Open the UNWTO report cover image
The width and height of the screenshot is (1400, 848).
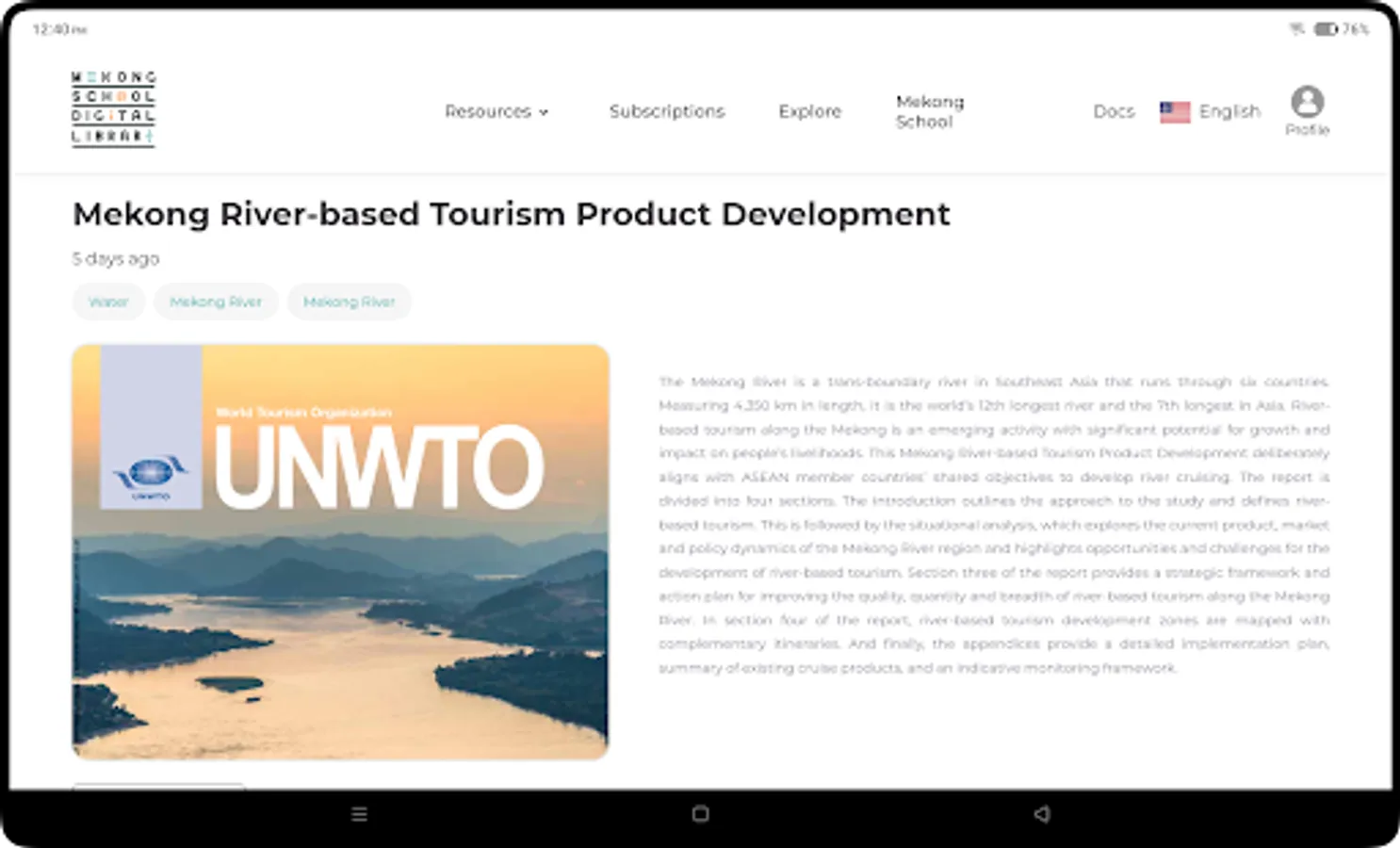(x=340, y=551)
